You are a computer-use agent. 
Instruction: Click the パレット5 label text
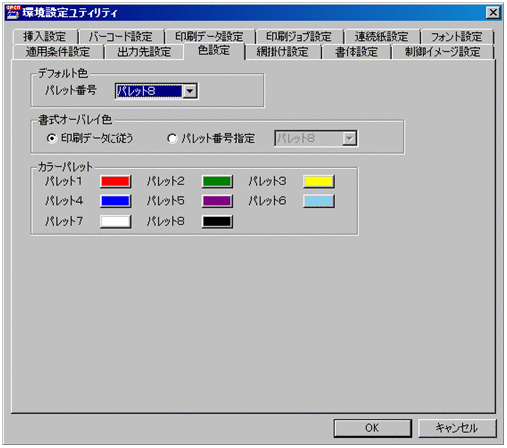click(x=165, y=201)
